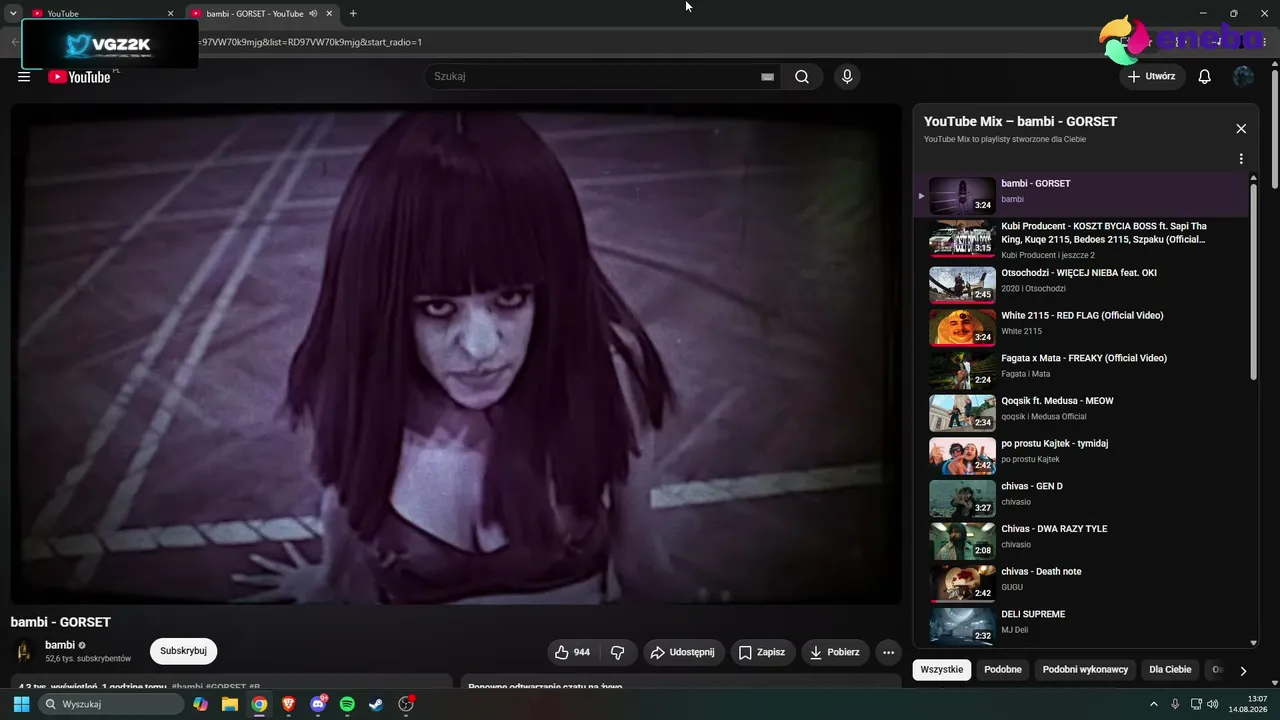Download video with Pobierz button

pos(835,652)
